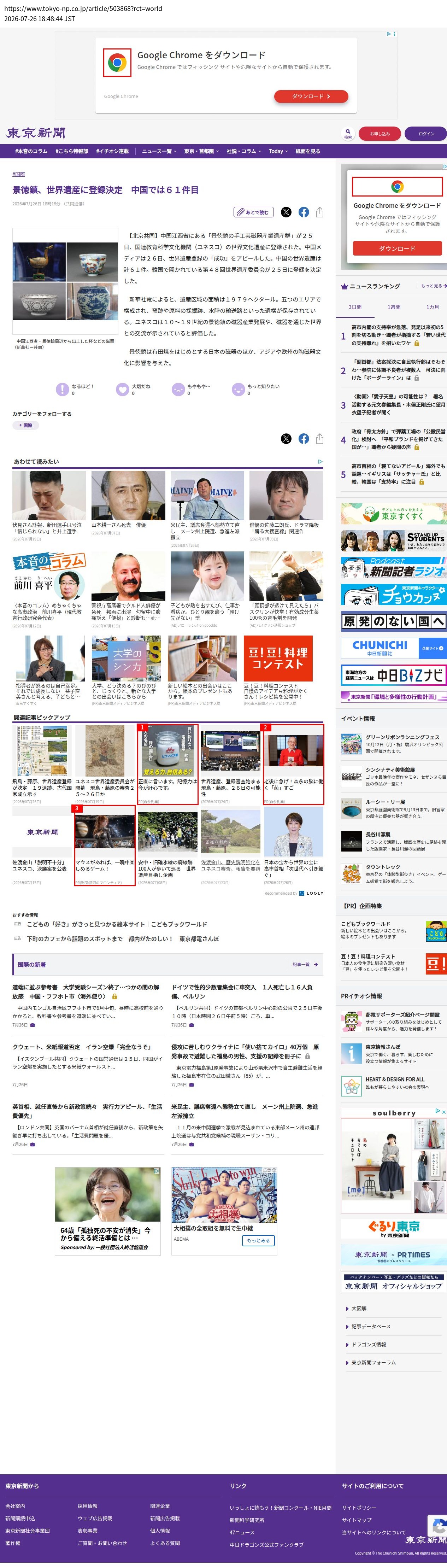
Task: Click the top share upload icon
Action: click(320, 212)
